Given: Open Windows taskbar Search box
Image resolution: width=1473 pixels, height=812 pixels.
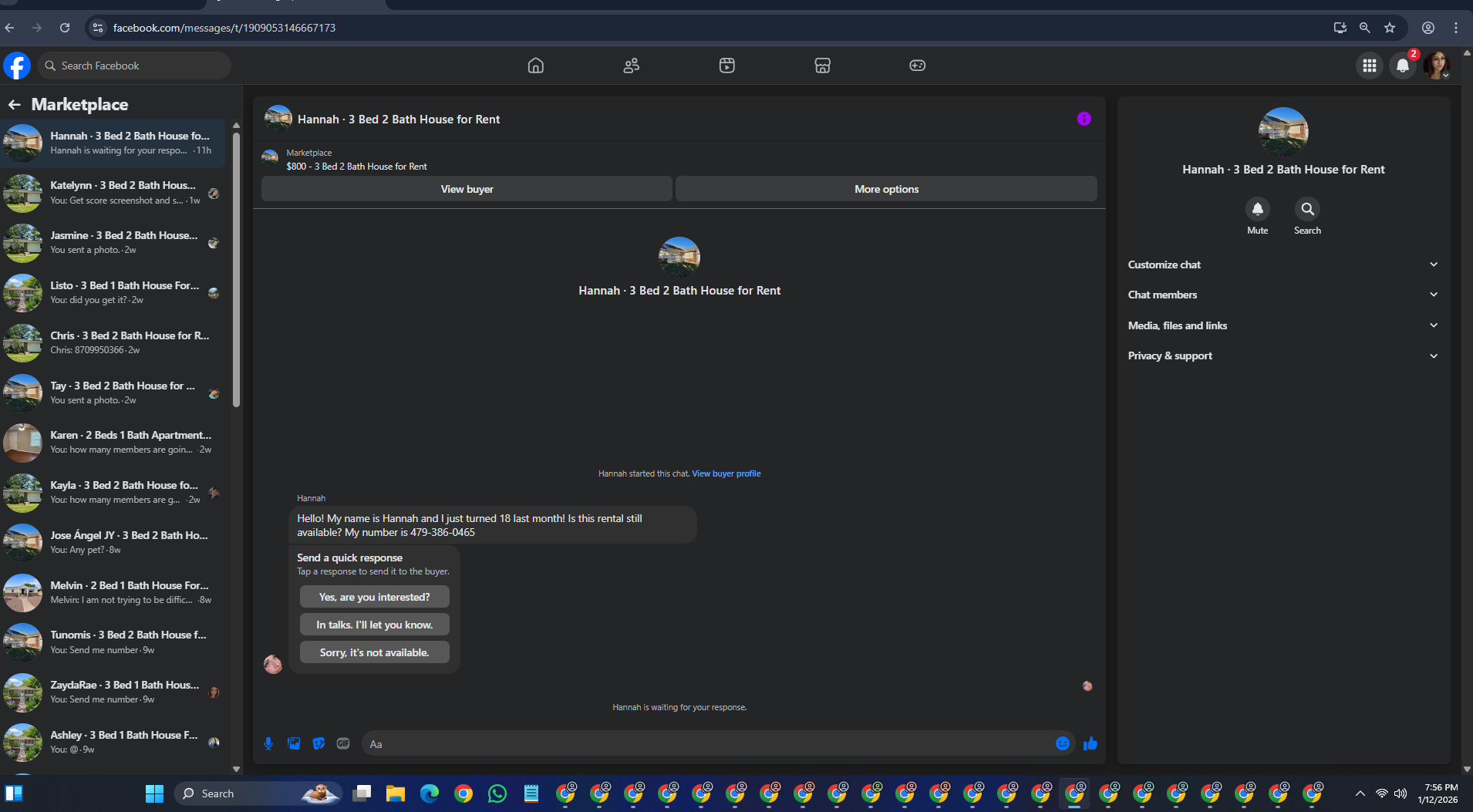Looking at the screenshot, I should pyautogui.click(x=258, y=793).
